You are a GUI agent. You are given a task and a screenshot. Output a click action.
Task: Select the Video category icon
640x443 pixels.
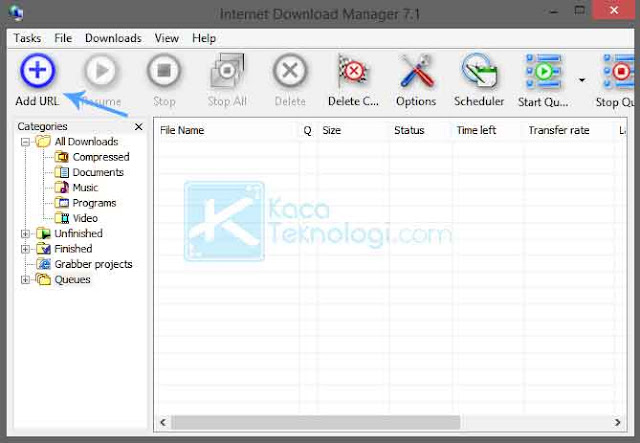[62, 218]
